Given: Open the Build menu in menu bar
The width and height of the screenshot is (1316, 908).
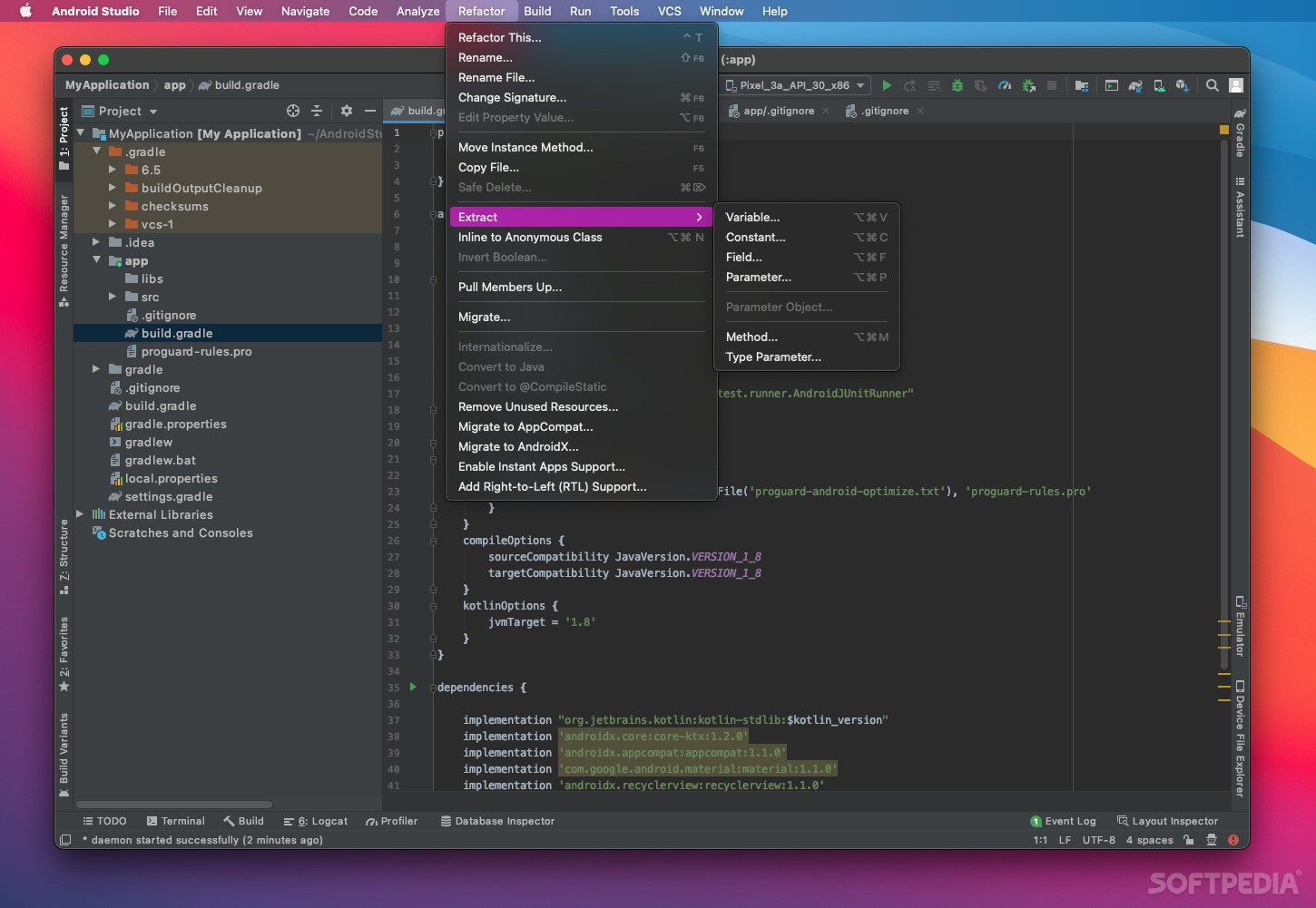Looking at the screenshot, I should [537, 11].
